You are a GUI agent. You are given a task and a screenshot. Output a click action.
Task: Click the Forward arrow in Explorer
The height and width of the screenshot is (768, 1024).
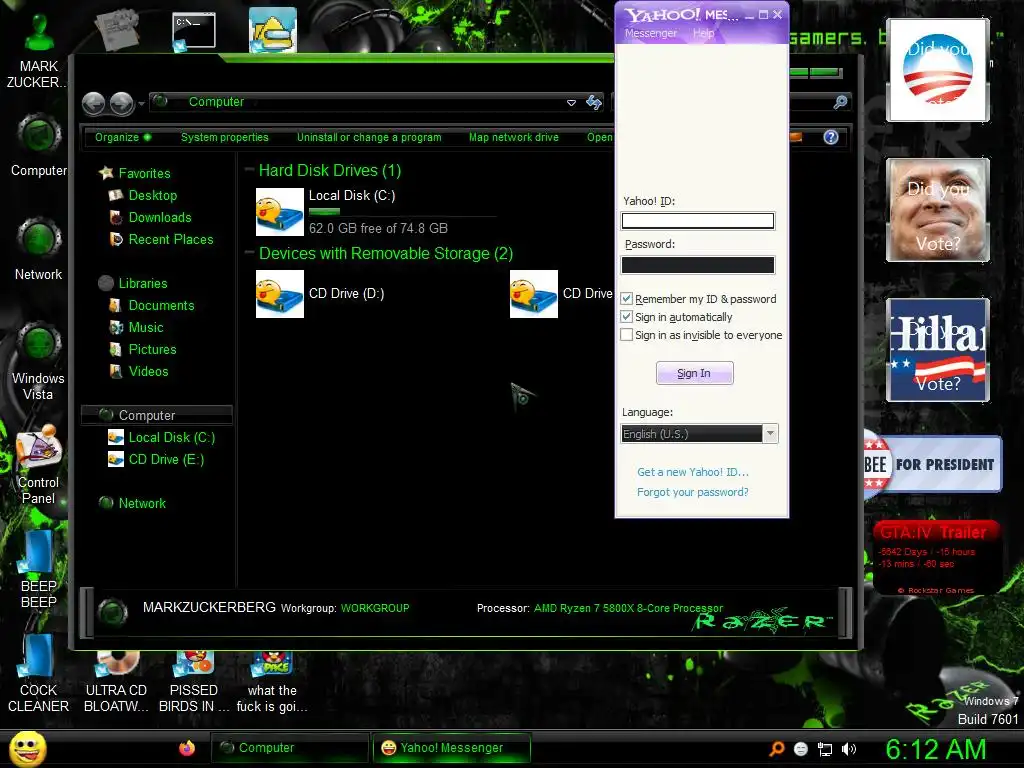click(121, 103)
